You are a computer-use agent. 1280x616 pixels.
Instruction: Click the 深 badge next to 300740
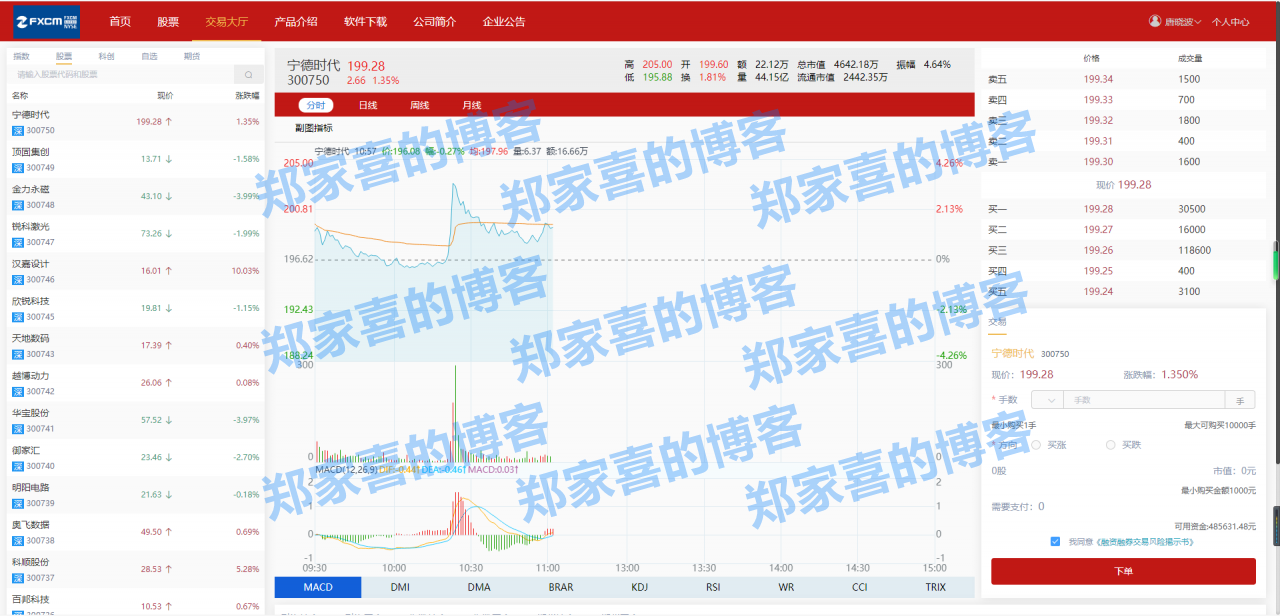[17, 466]
